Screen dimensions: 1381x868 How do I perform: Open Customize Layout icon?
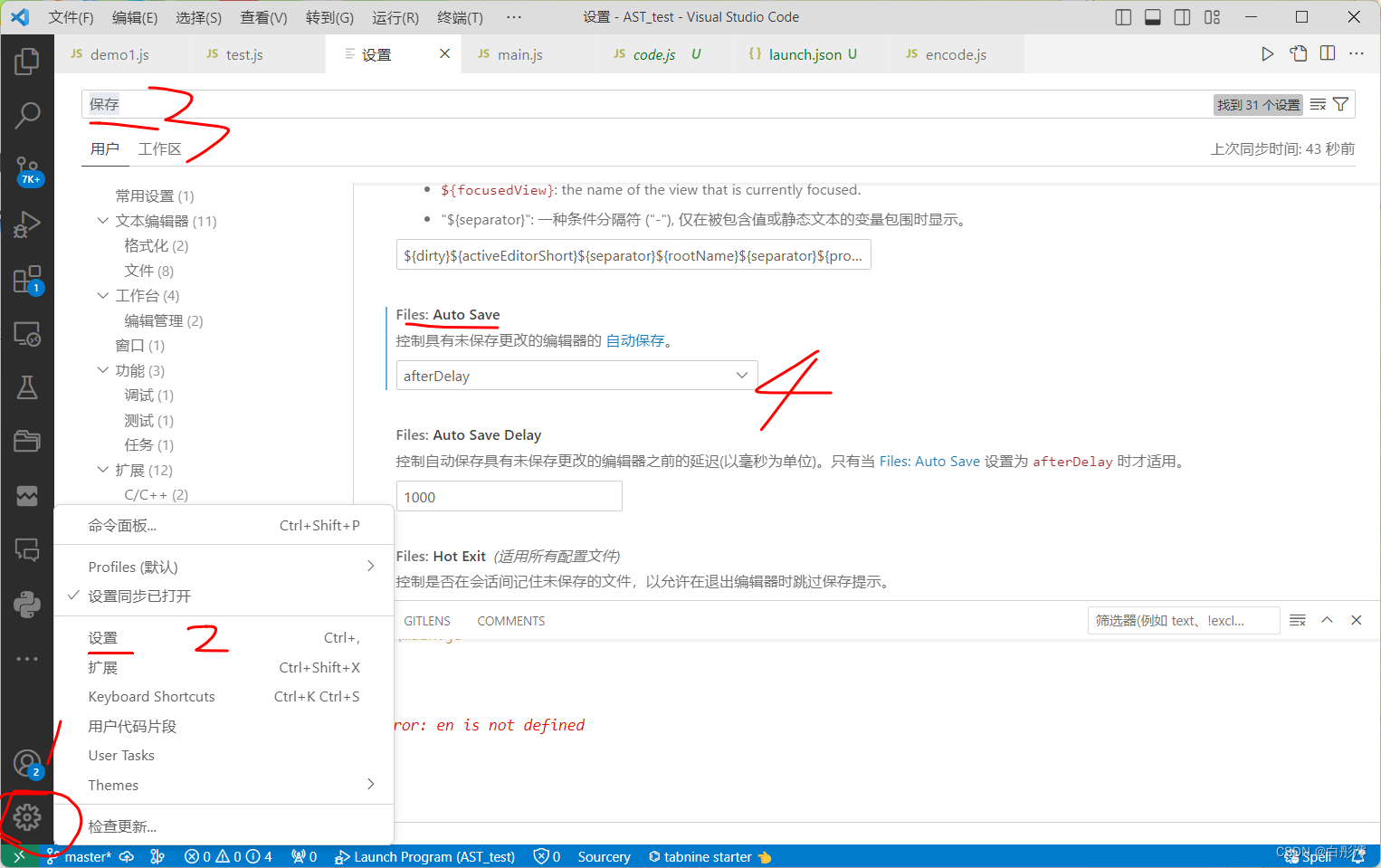point(1212,17)
